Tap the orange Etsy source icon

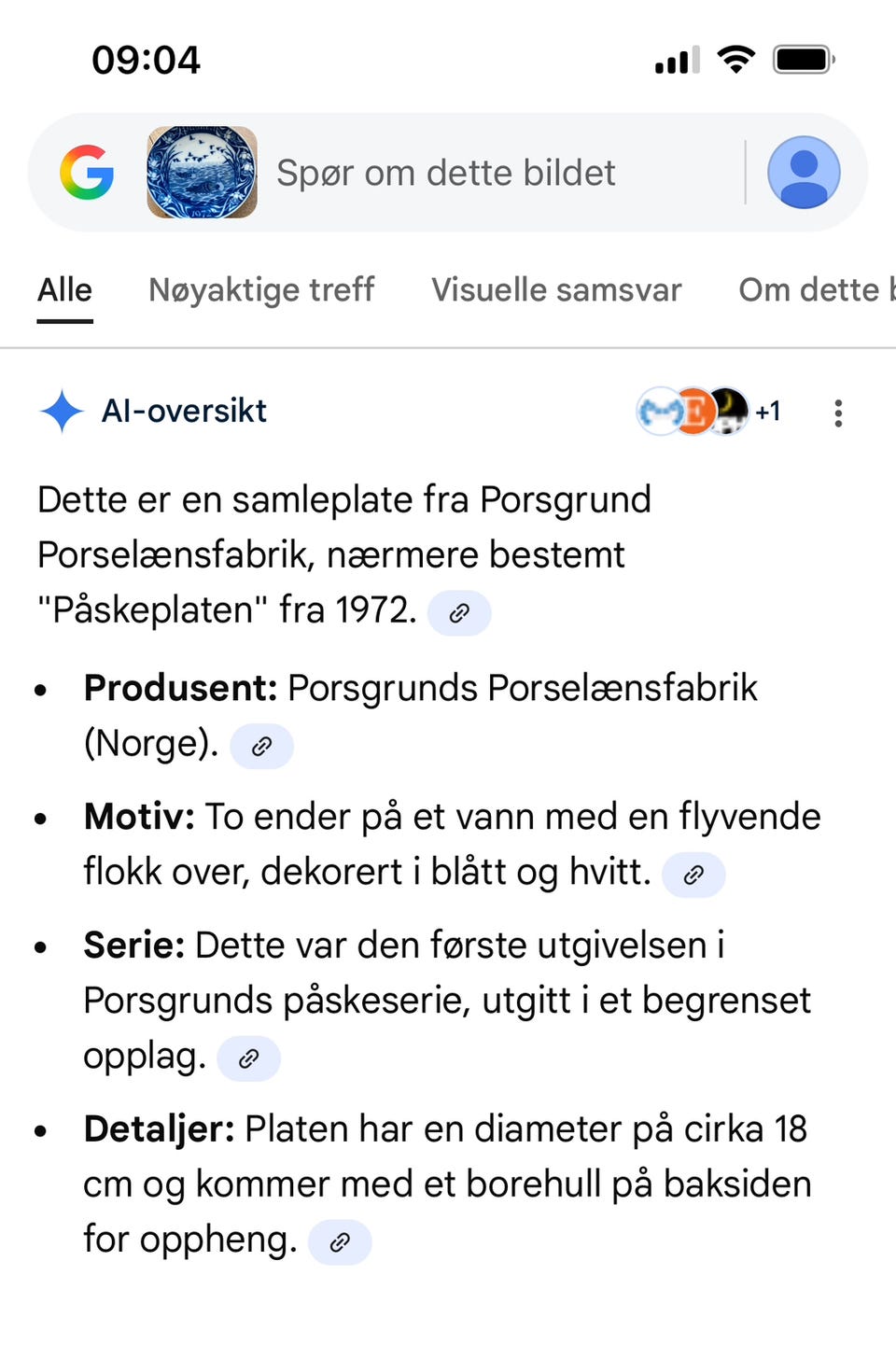tap(694, 411)
